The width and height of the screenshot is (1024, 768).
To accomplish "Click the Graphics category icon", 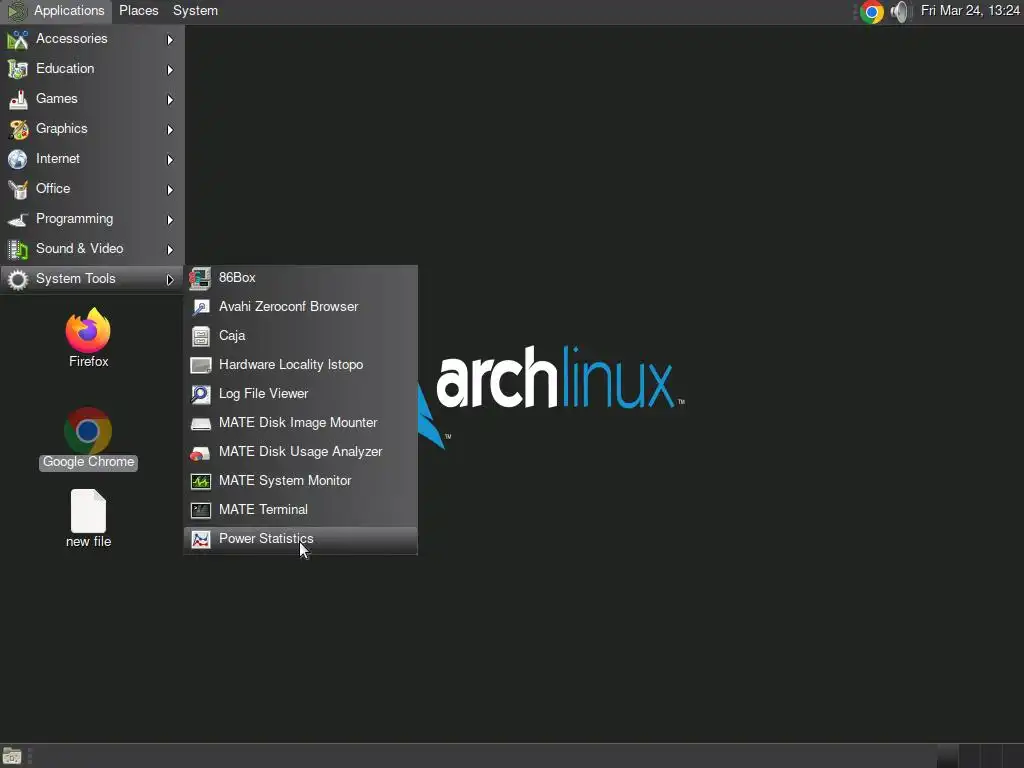I will pyautogui.click(x=18, y=129).
